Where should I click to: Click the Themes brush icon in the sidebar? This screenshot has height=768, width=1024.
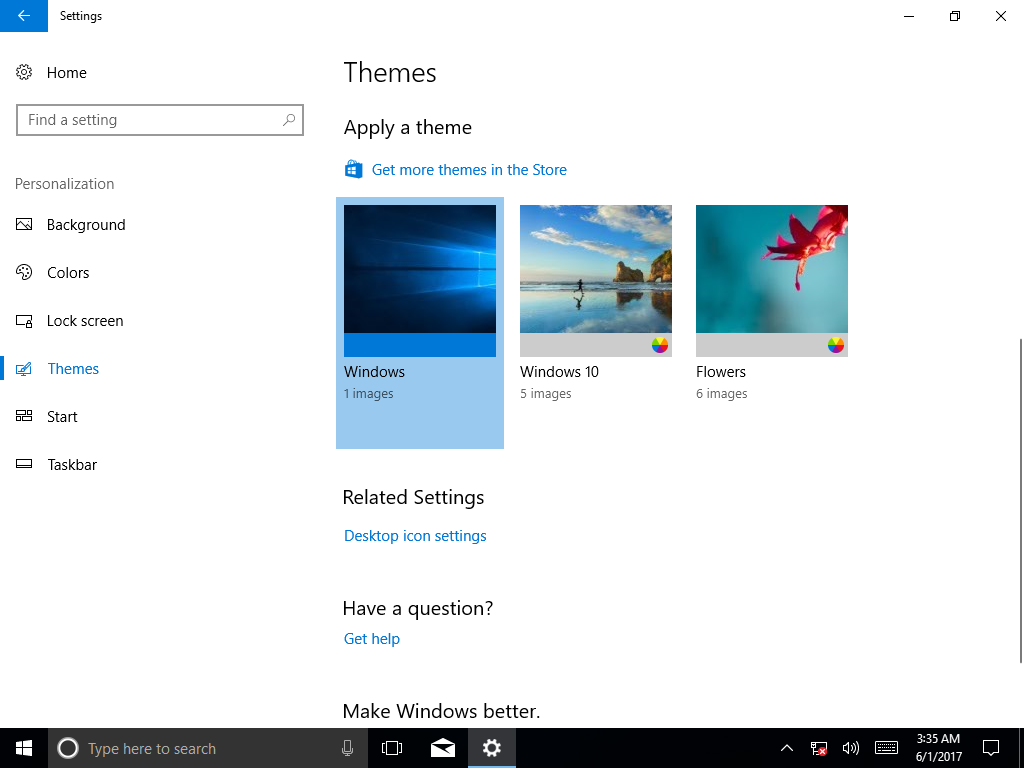coord(24,369)
